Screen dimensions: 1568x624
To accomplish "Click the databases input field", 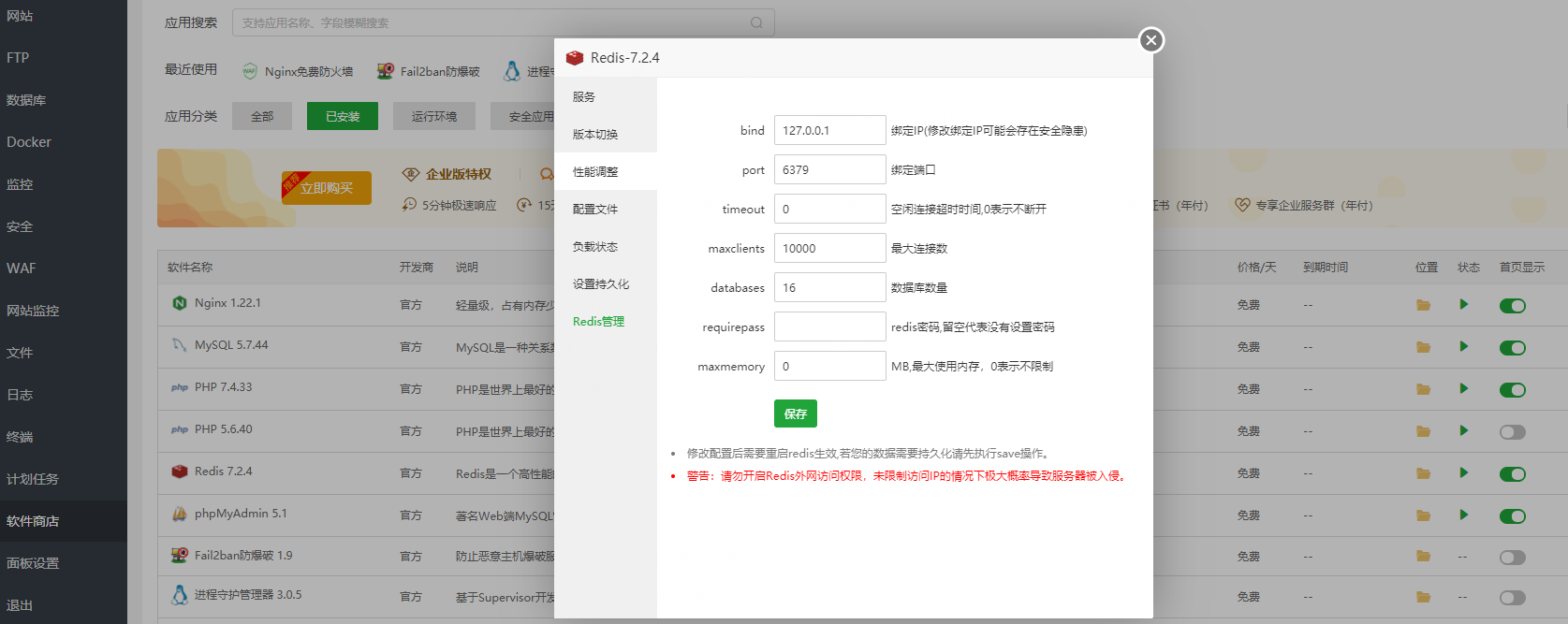I will click(829, 287).
